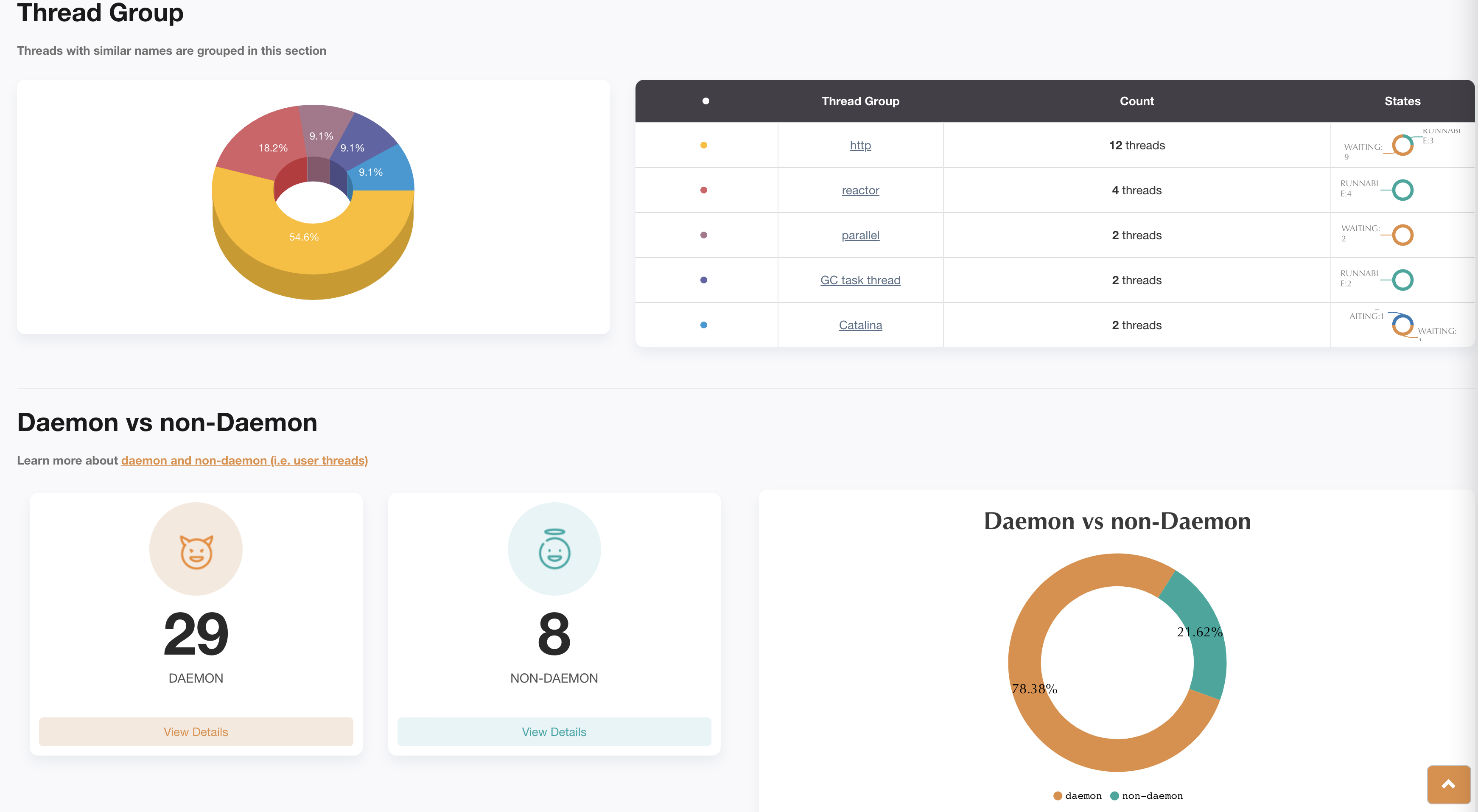
Task: Open the Catalina thread group link
Action: click(860, 325)
